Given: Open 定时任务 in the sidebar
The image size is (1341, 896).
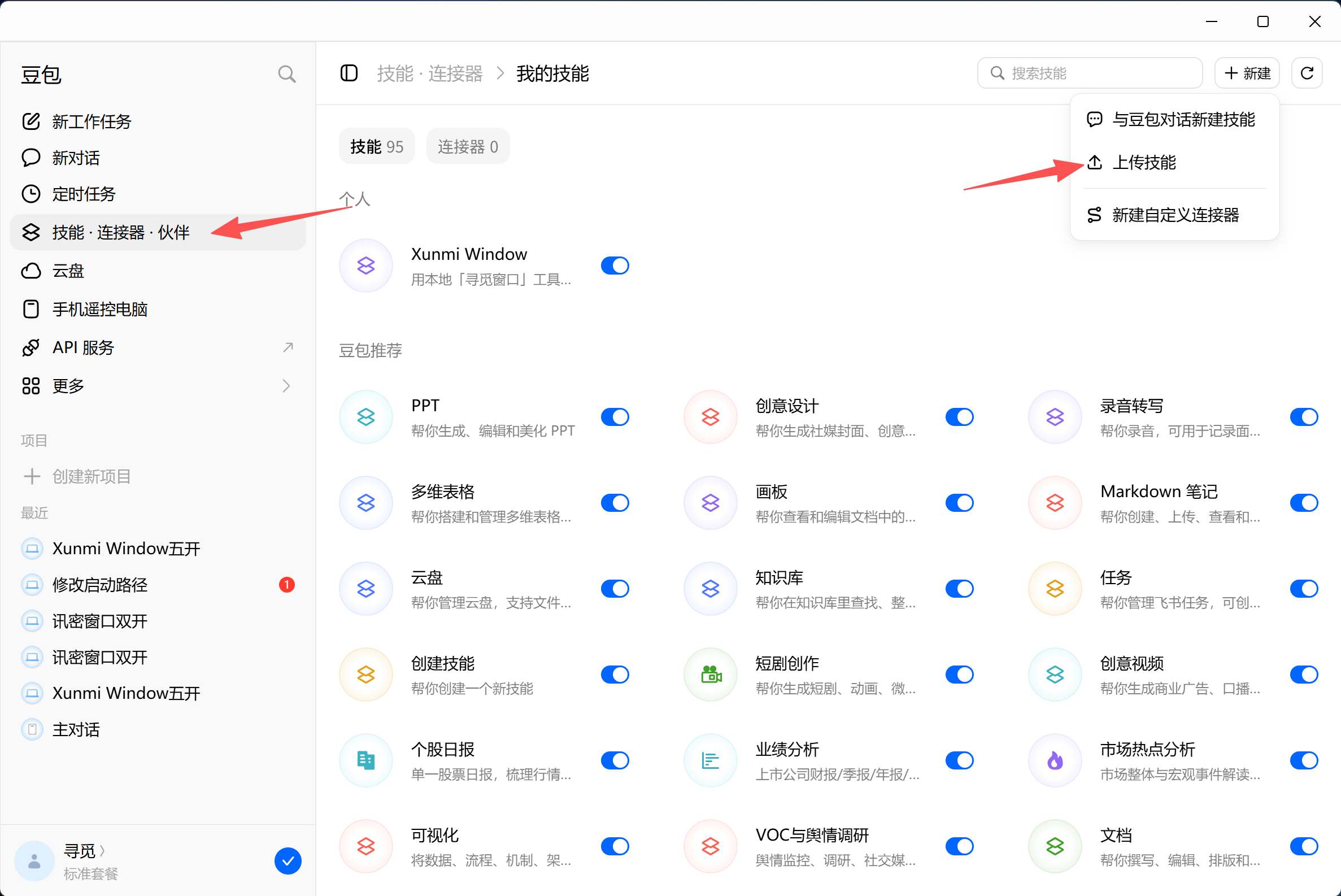Looking at the screenshot, I should tap(158, 194).
